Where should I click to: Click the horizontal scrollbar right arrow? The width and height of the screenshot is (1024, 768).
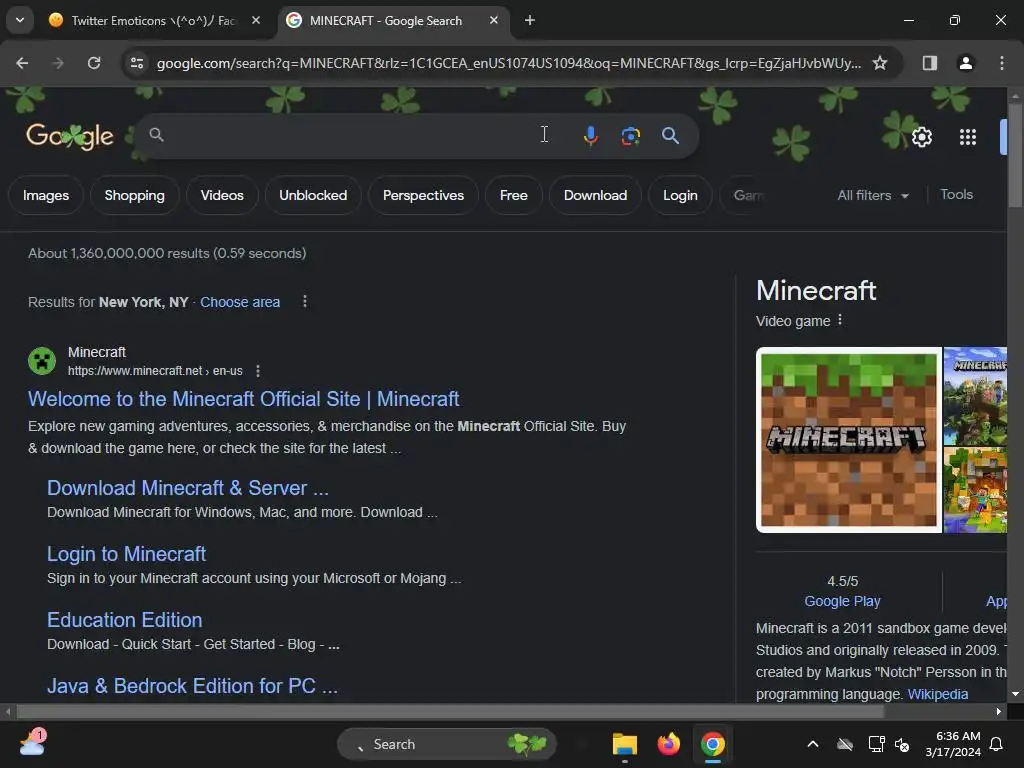click(x=999, y=711)
